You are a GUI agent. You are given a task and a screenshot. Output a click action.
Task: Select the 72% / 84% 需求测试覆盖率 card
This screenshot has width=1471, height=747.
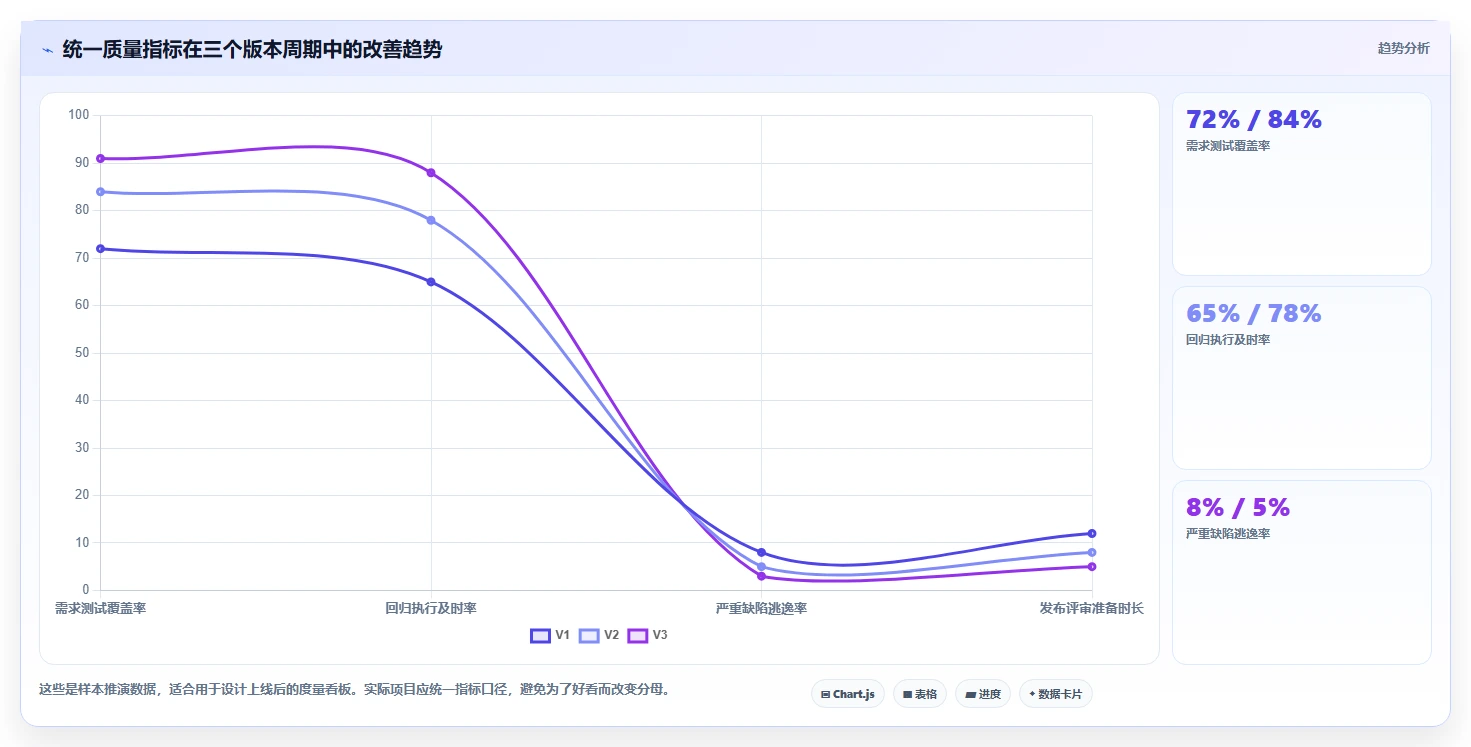(1301, 184)
